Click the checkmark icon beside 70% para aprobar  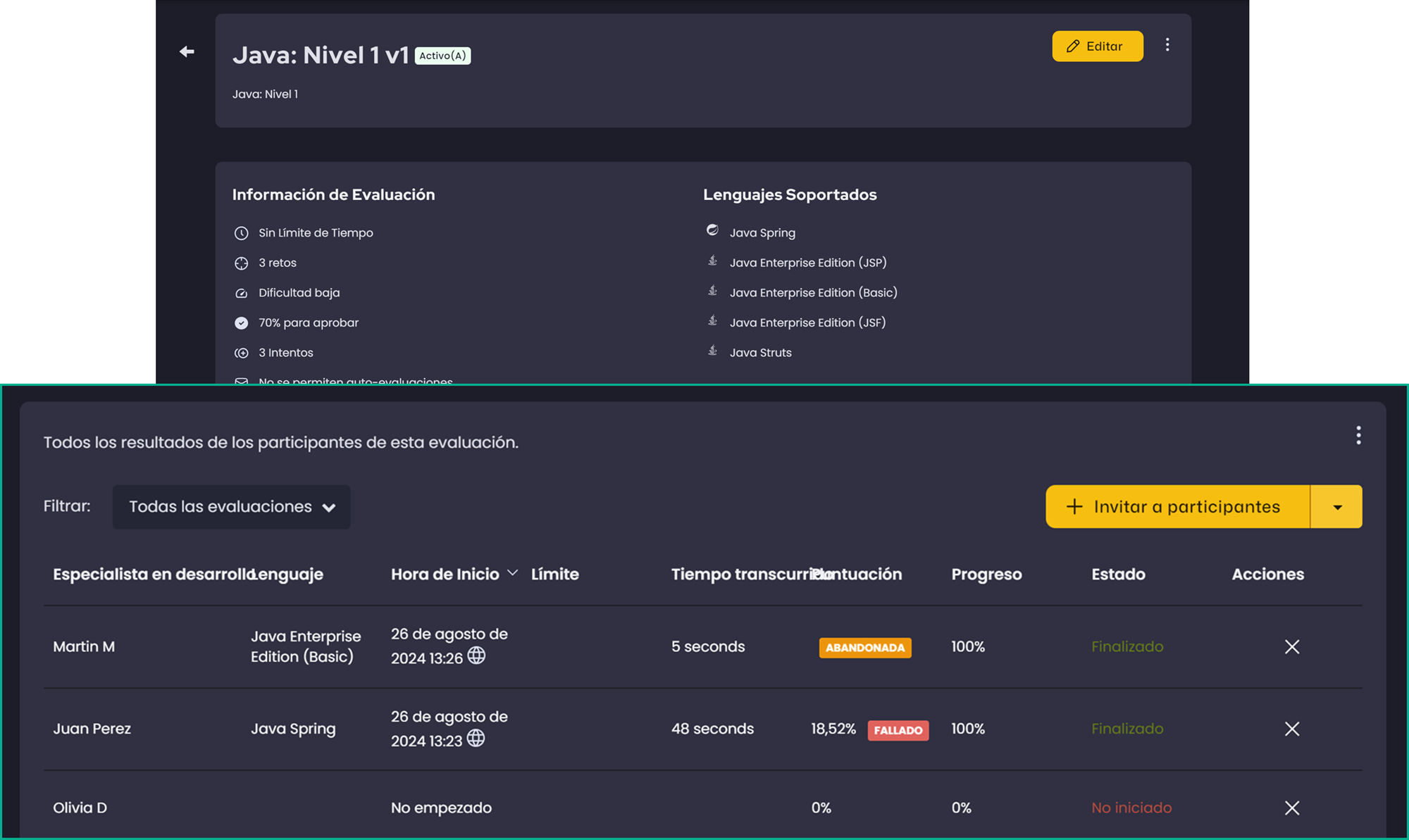pos(241,323)
